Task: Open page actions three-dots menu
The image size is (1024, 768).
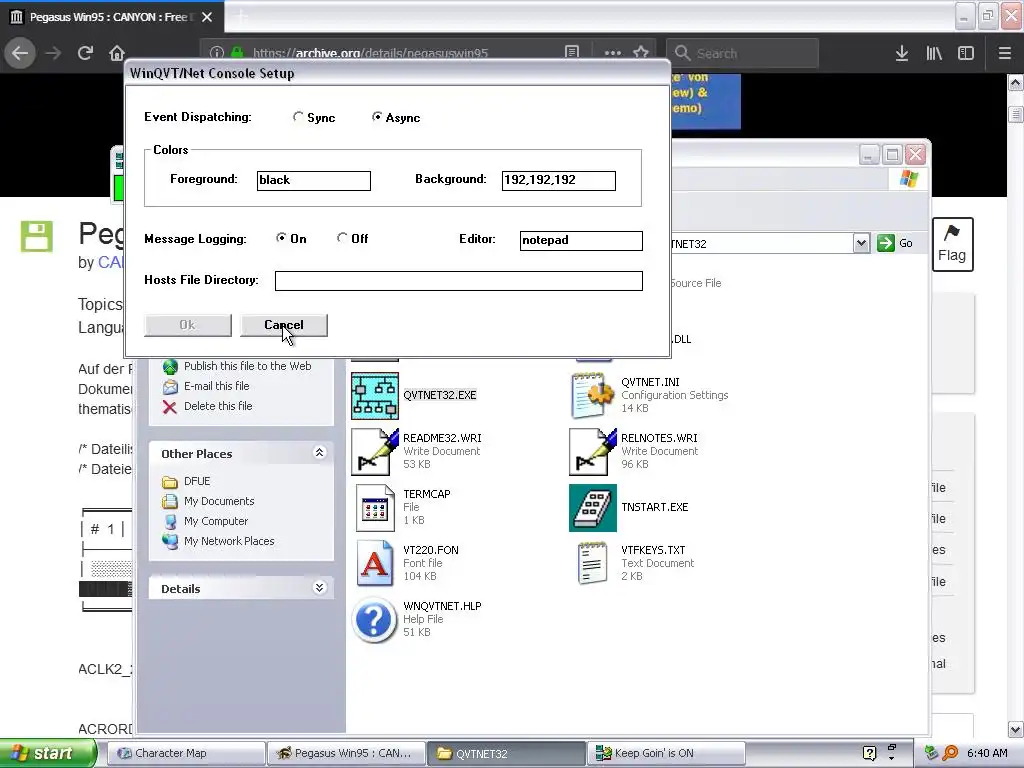Action: pos(613,53)
